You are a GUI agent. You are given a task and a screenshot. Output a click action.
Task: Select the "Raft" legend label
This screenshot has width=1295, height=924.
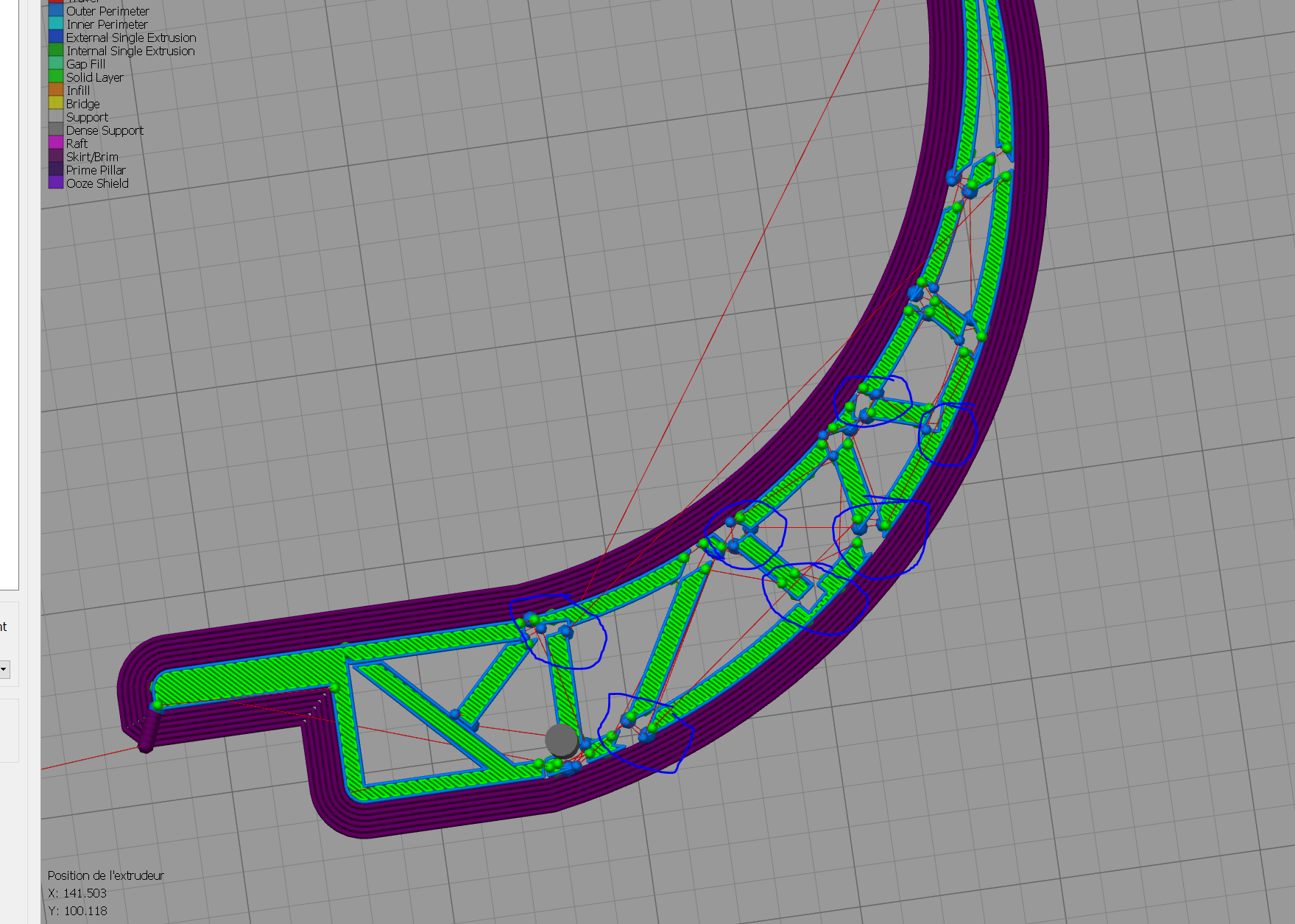pyautogui.click(x=77, y=144)
